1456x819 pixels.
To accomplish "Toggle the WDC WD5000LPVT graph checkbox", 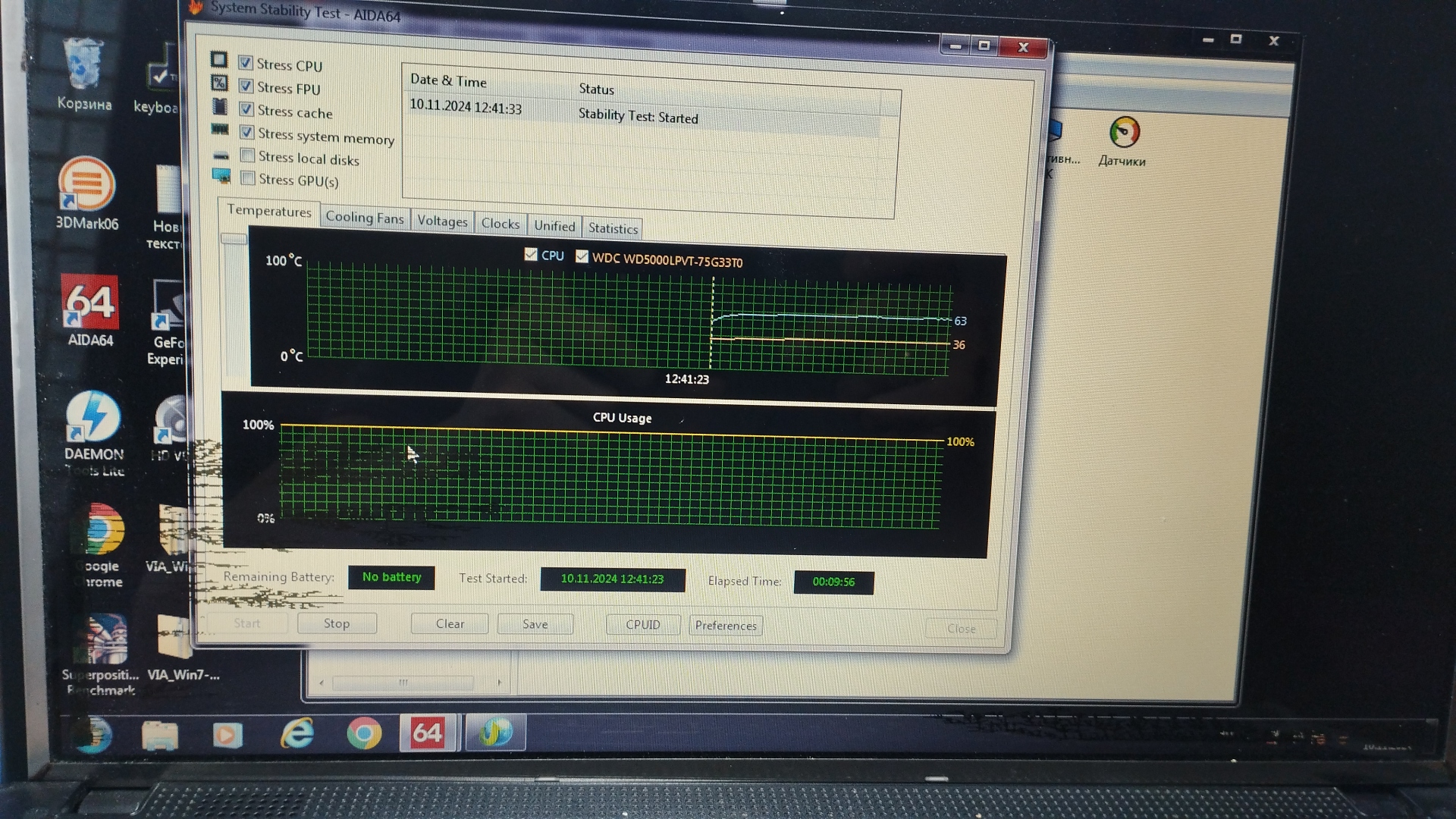I will click(582, 256).
